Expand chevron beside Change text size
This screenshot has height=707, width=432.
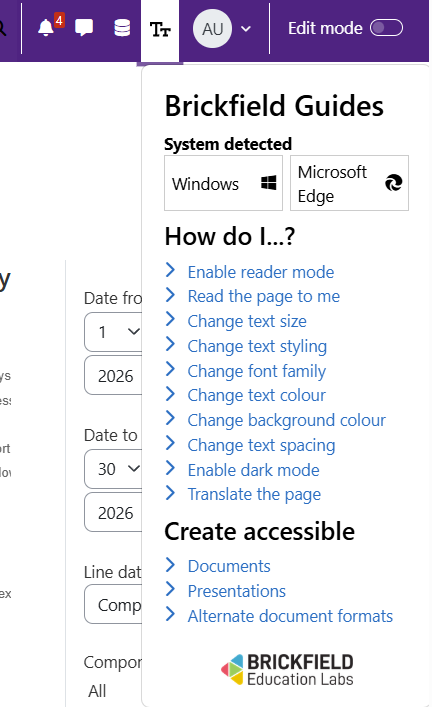point(170,319)
